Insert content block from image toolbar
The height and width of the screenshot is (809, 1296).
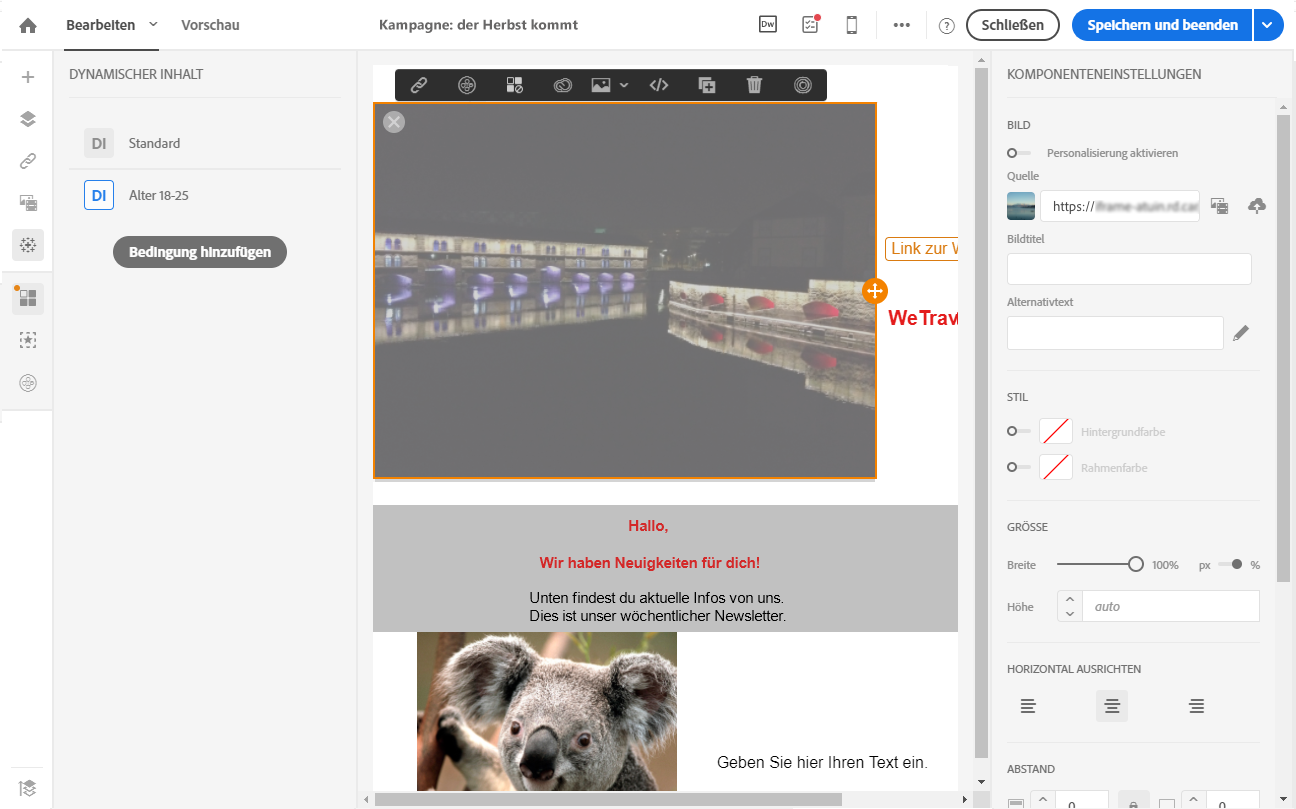pos(515,85)
